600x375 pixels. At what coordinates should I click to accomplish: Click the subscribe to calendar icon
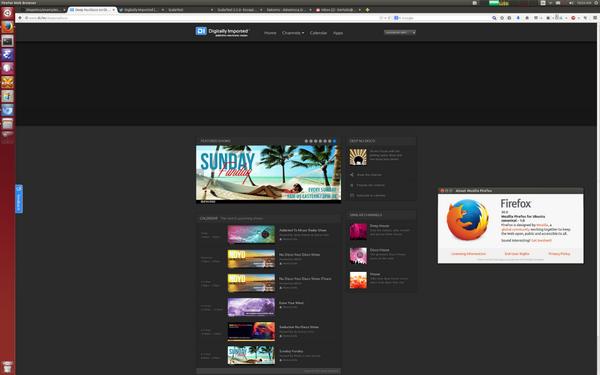pyautogui.click(x=352, y=196)
